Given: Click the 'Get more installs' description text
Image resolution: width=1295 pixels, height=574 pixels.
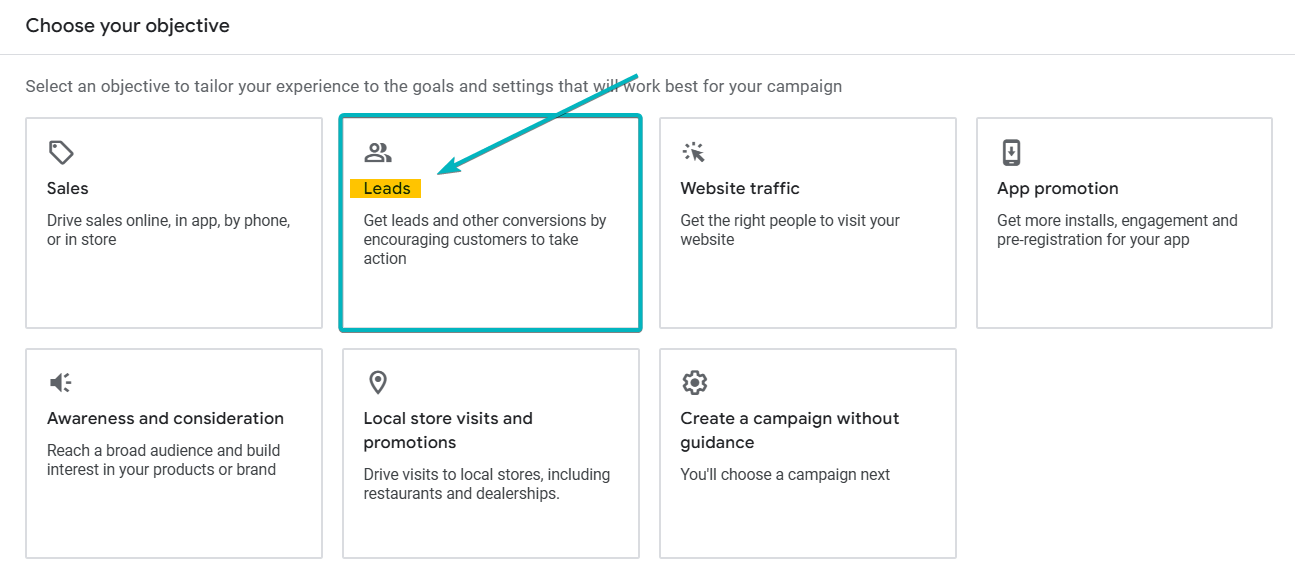Looking at the screenshot, I should click(x=1116, y=230).
